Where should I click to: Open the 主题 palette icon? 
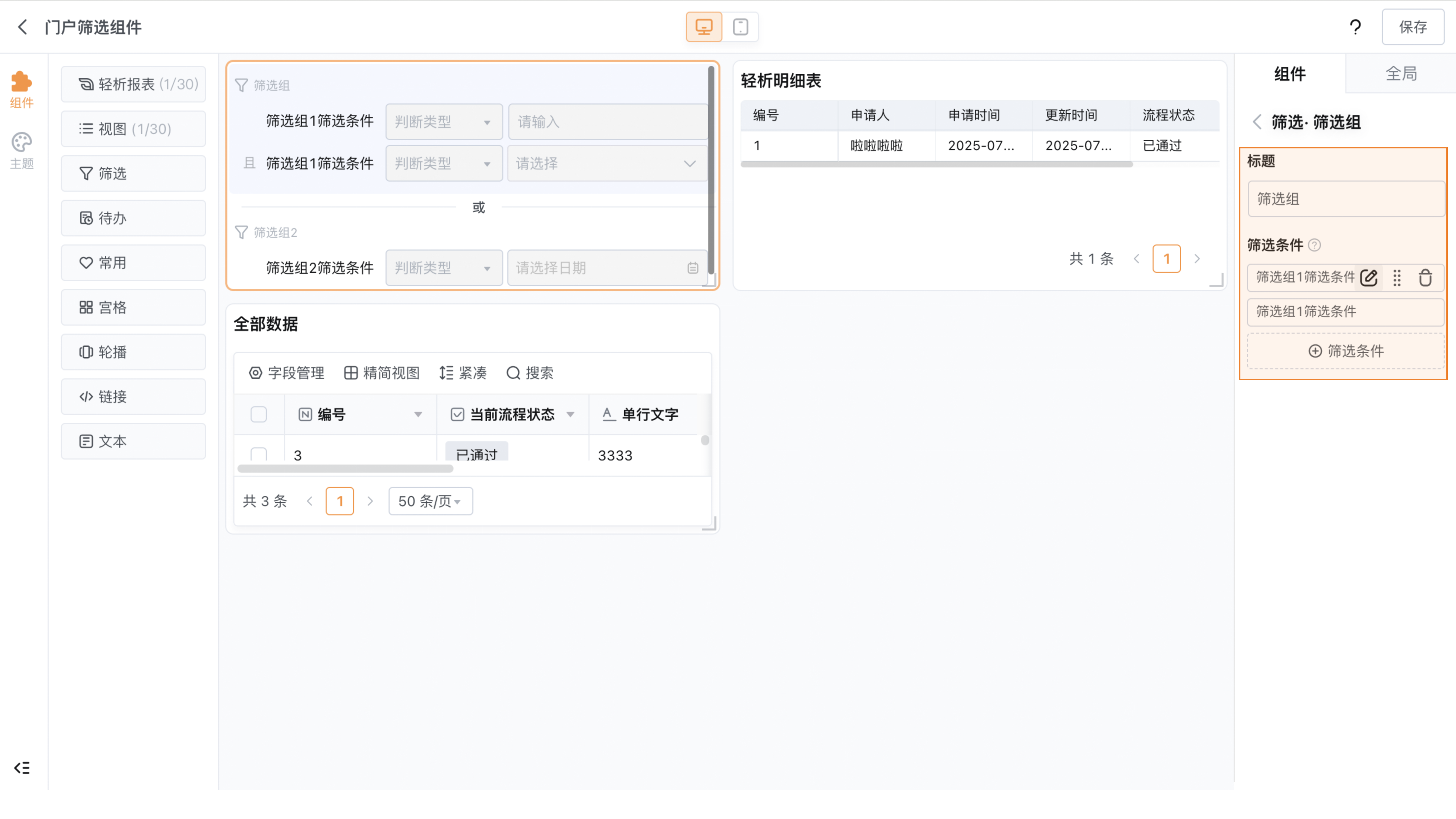[21, 150]
